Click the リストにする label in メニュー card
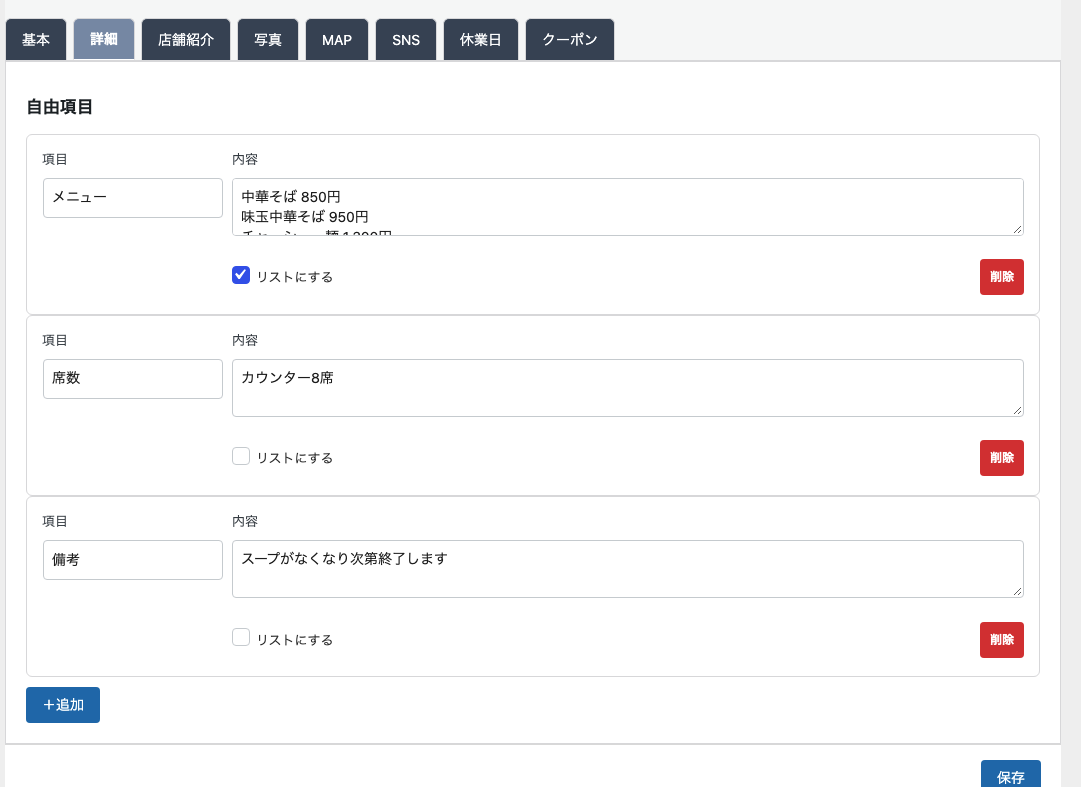This screenshot has width=1081, height=787. click(294, 277)
